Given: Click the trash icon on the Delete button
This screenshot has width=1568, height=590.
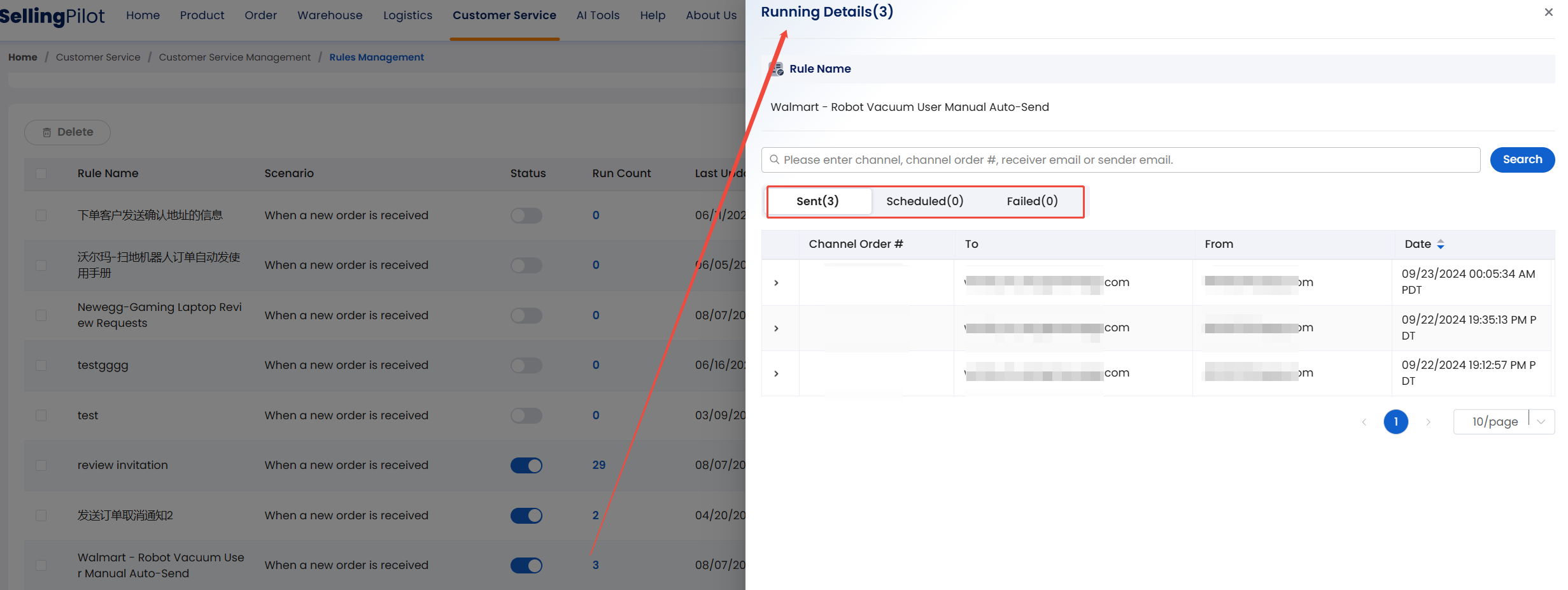Looking at the screenshot, I should 46,133.
